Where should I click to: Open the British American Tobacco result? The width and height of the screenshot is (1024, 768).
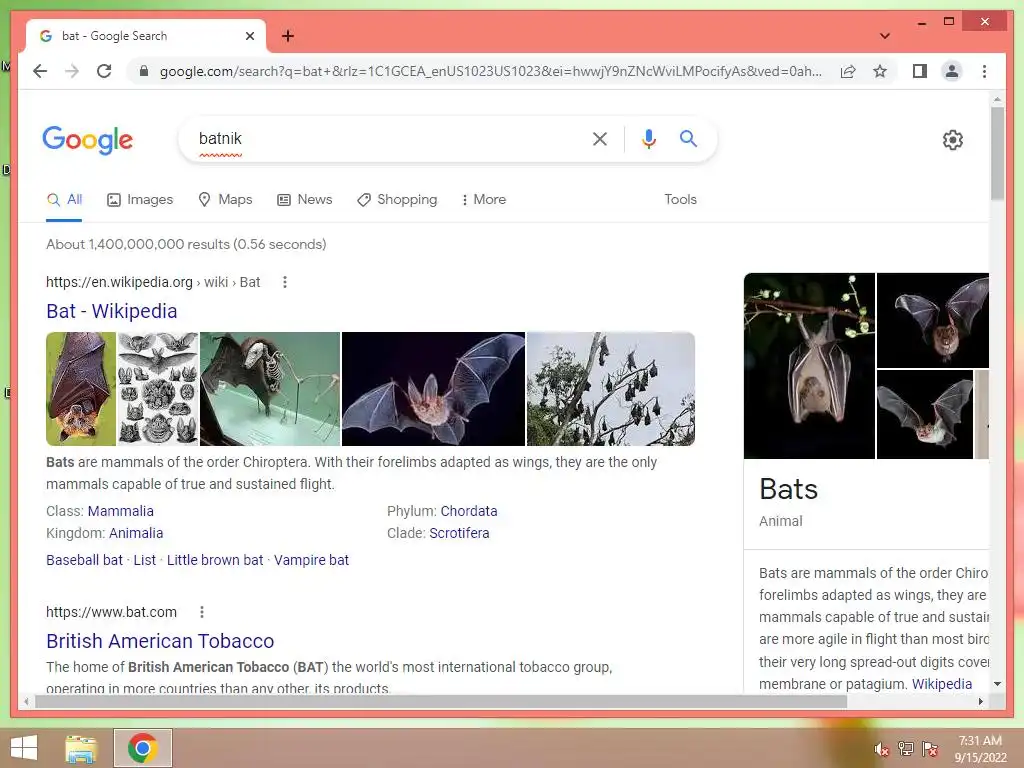coord(160,641)
